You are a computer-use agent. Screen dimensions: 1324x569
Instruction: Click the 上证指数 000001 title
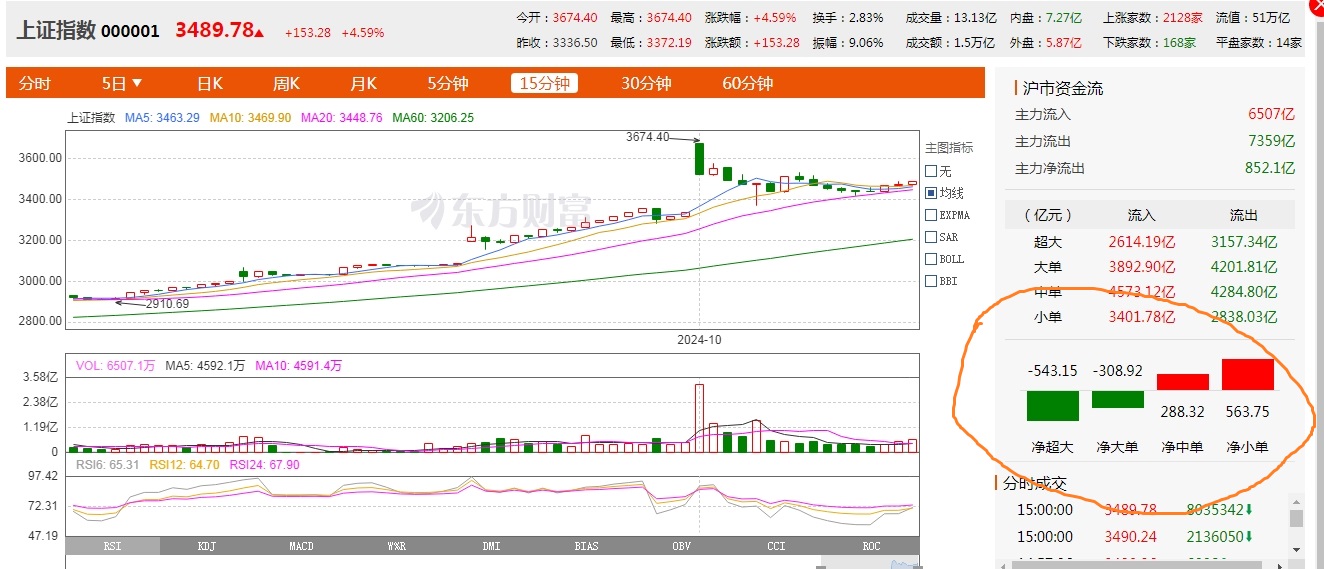88,30
